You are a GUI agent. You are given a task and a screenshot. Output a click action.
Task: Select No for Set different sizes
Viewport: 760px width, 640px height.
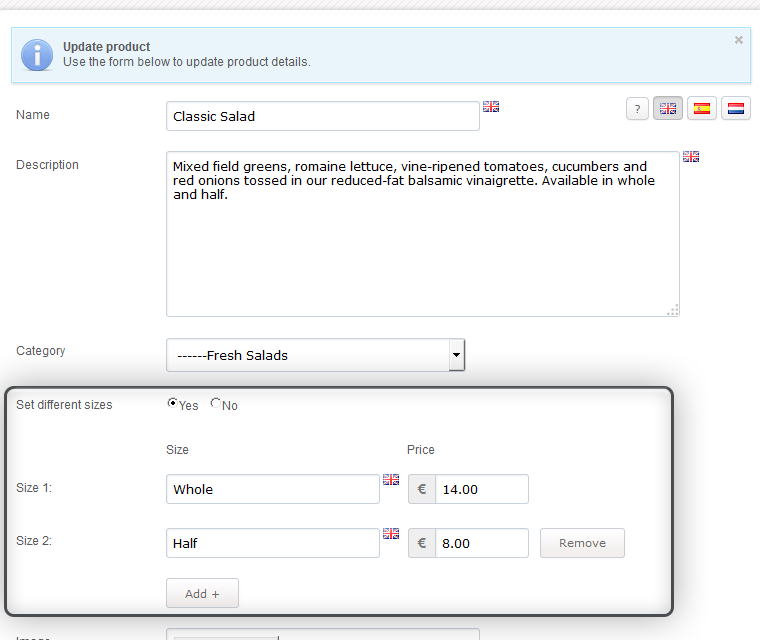pyautogui.click(x=215, y=403)
